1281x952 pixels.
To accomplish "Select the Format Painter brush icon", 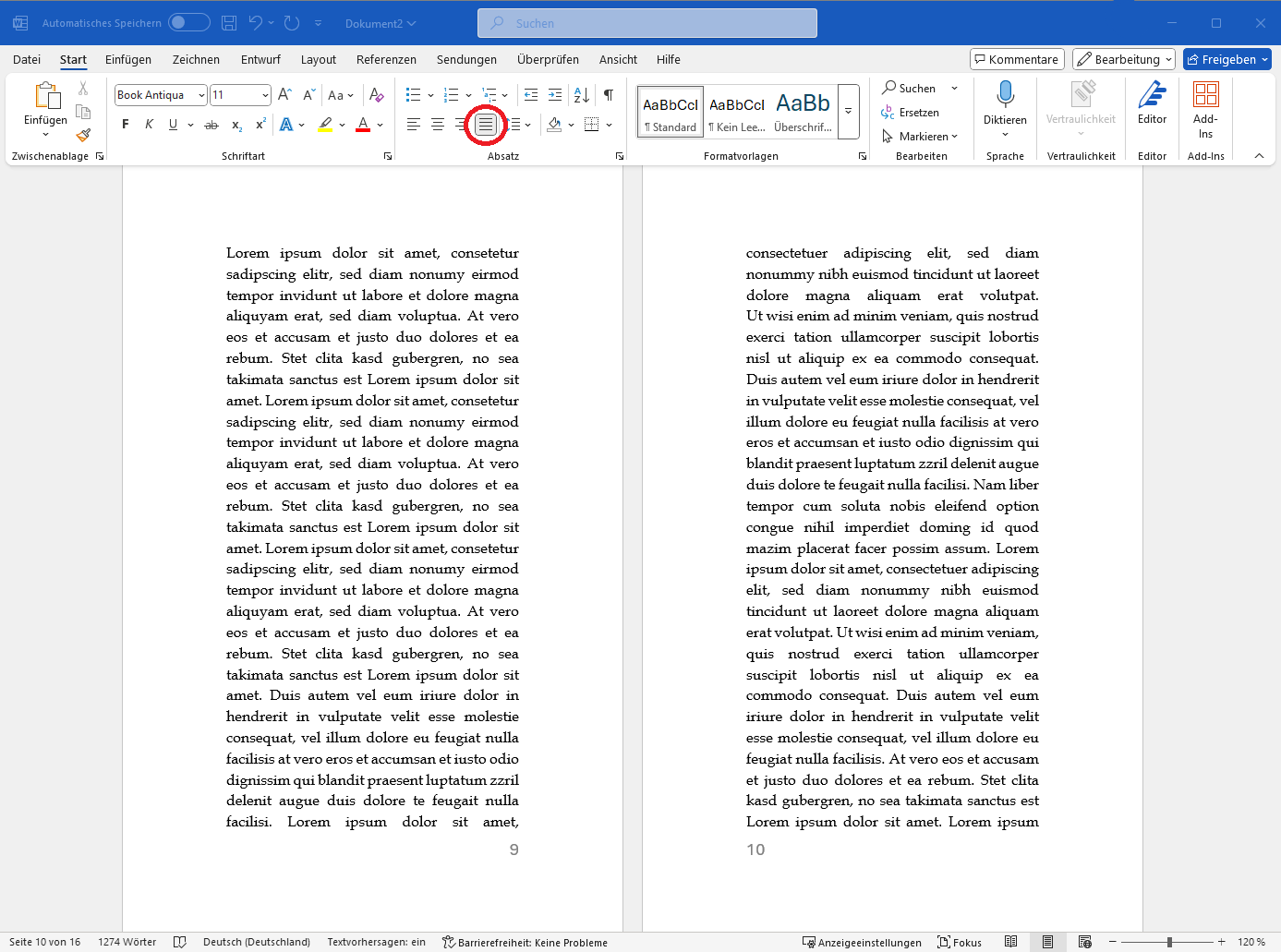I will click(83, 135).
